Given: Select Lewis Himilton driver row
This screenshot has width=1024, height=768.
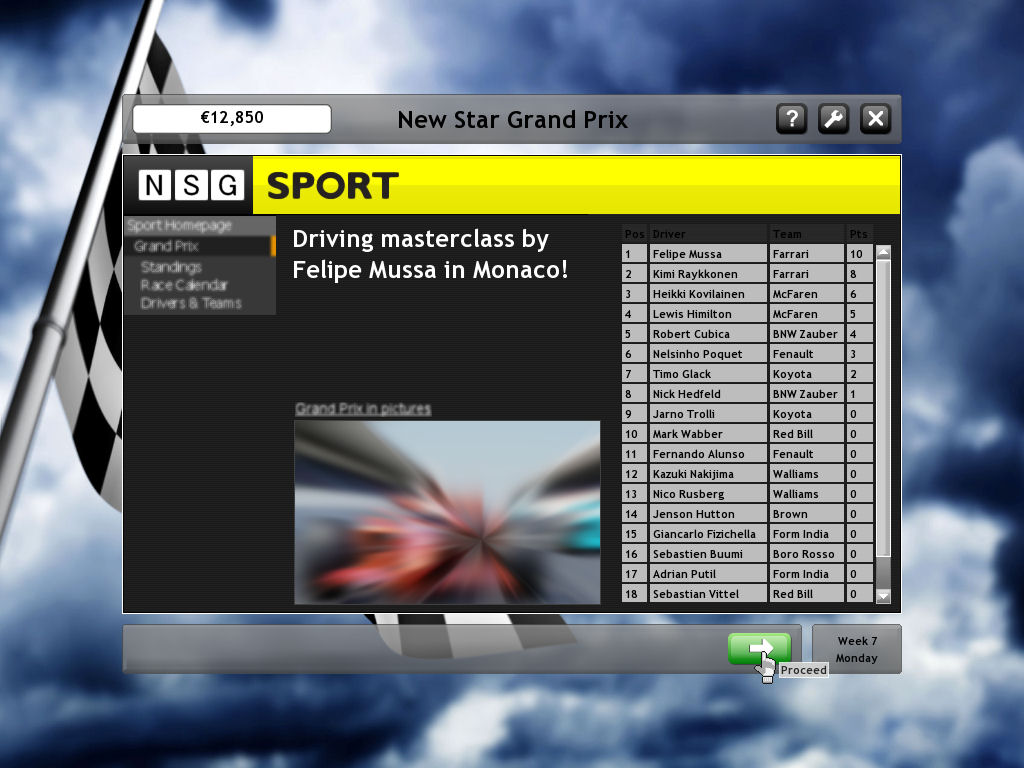Looking at the screenshot, I should point(707,314).
